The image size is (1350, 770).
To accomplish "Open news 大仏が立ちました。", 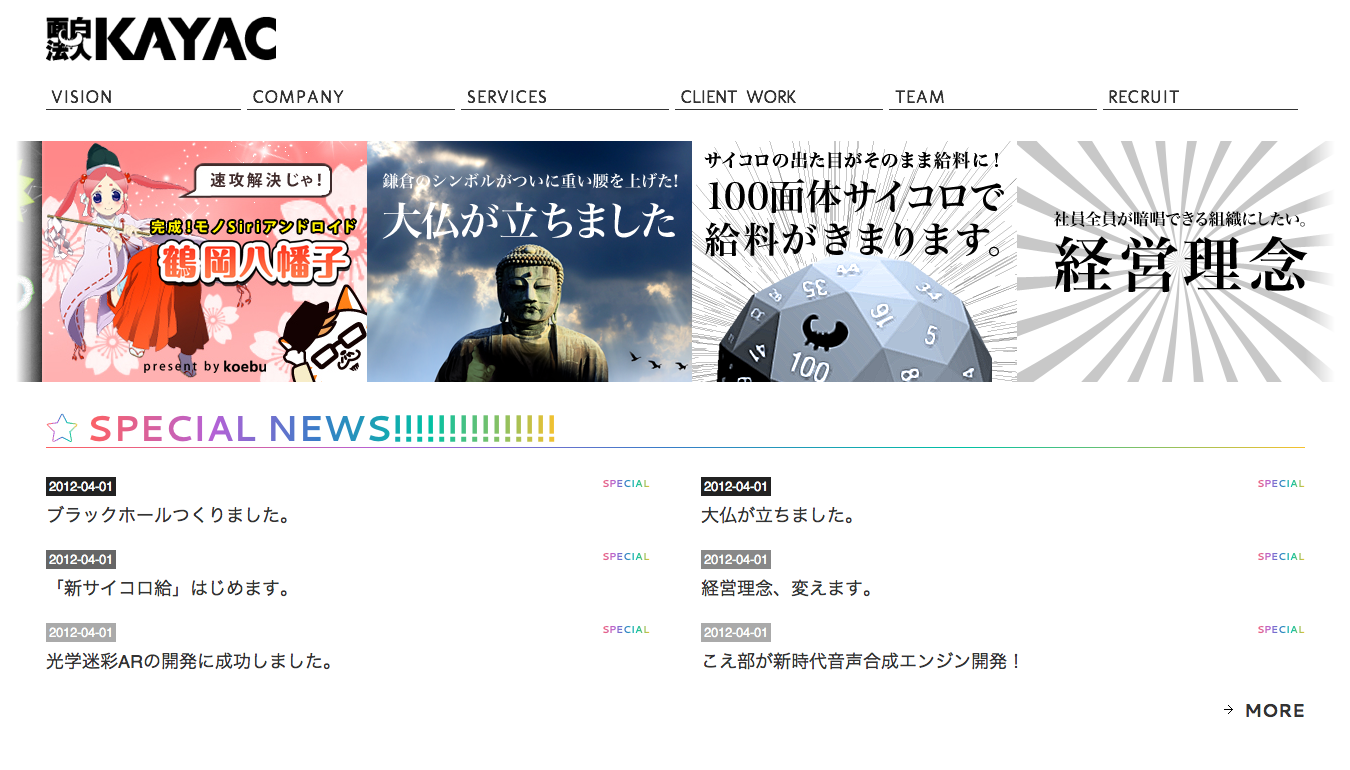I will tap(778, 516).
